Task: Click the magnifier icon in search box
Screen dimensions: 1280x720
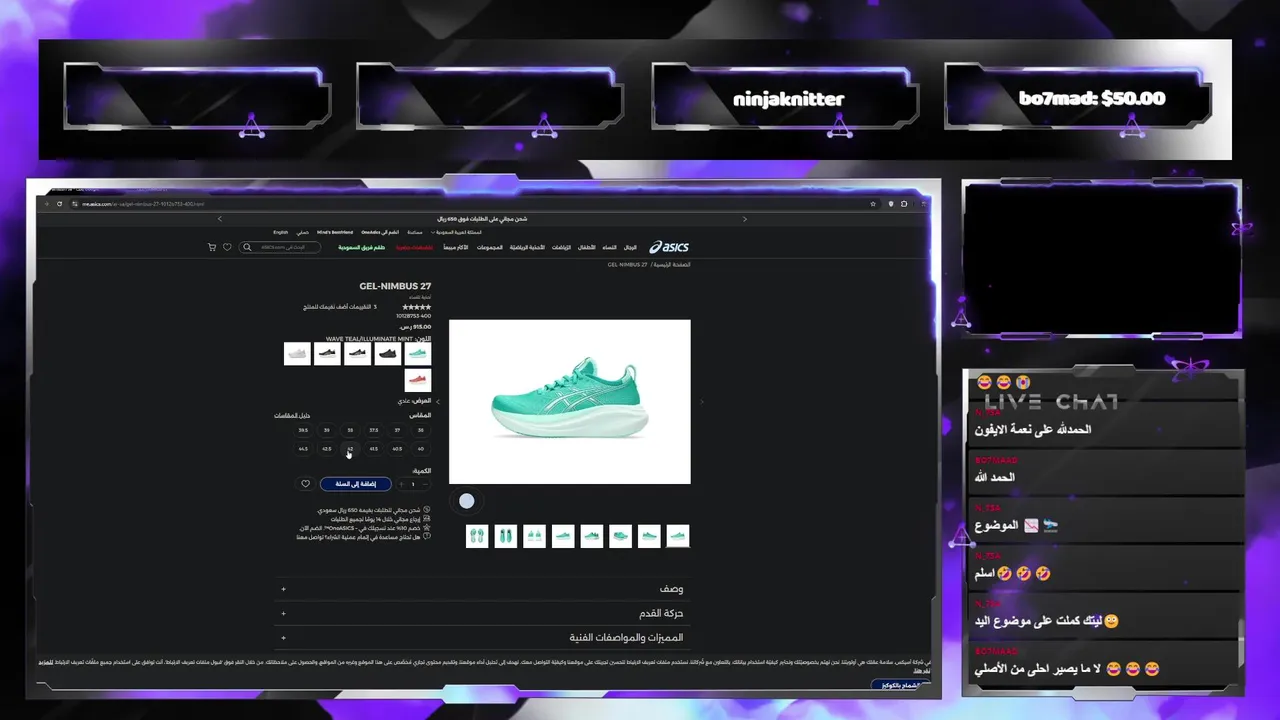Action: [x=247, y=247]
